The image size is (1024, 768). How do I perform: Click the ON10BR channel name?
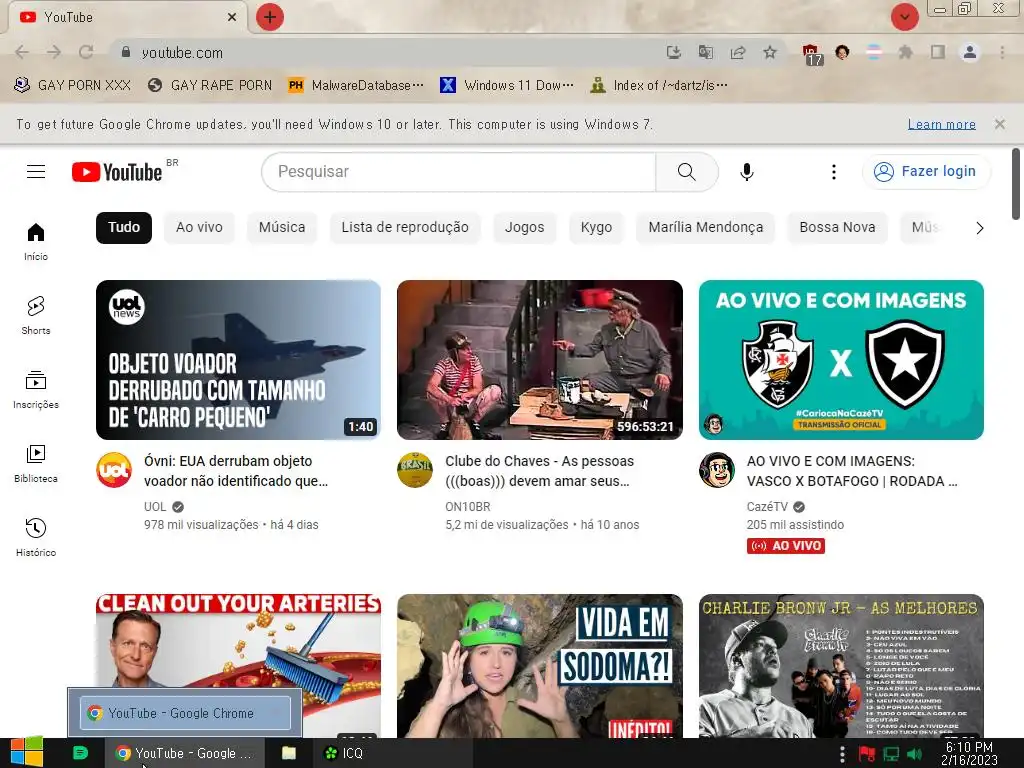(x=468, y=507)
